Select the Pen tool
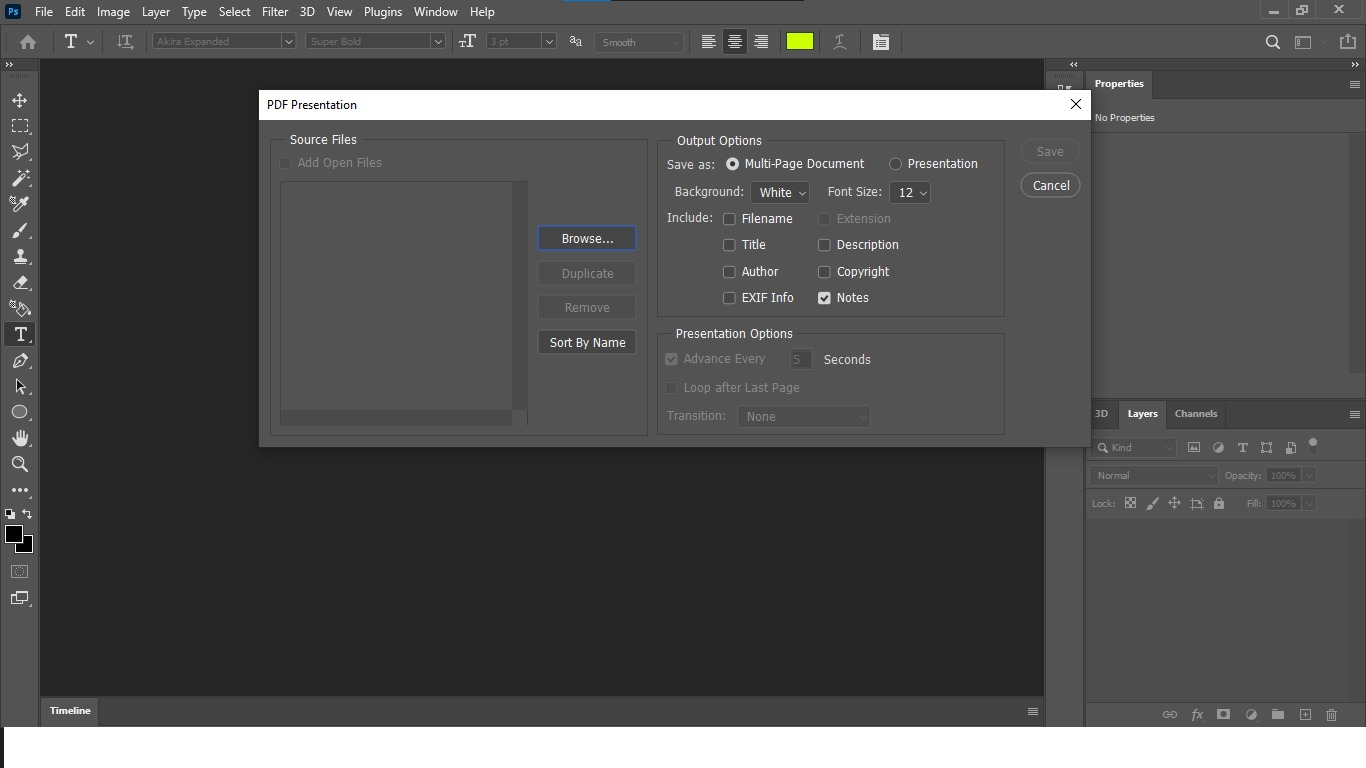Image resolution: width=1366 pixels, height=768 pixels. pos(20,360)
